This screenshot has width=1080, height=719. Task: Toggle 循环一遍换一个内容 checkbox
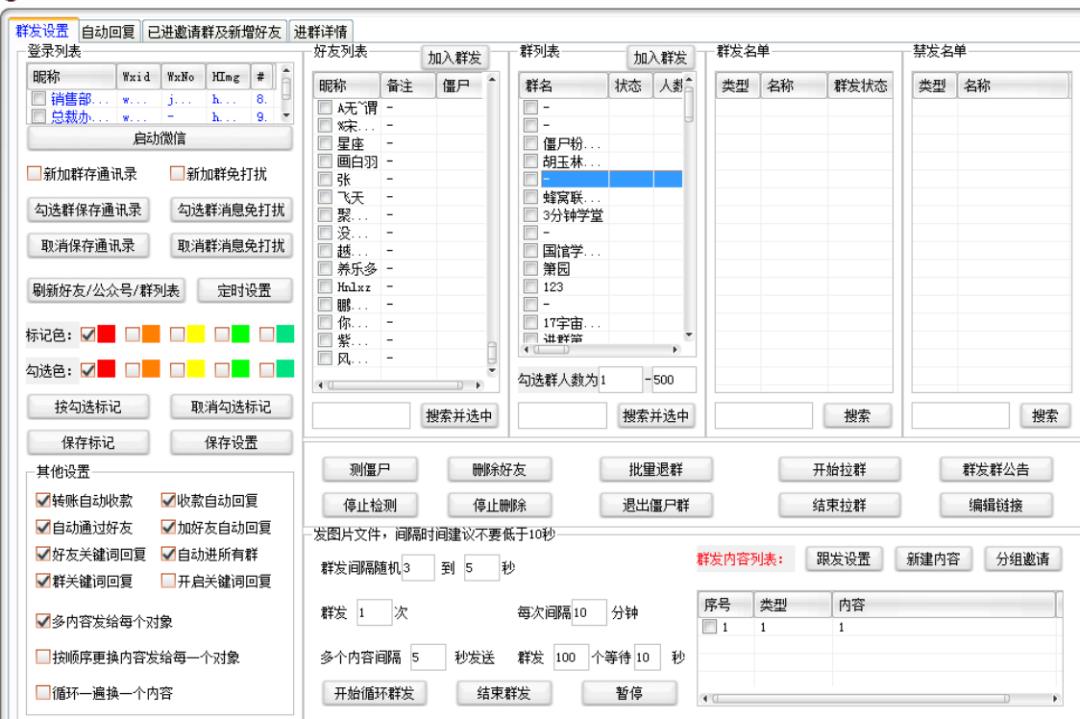click(42, 690)
